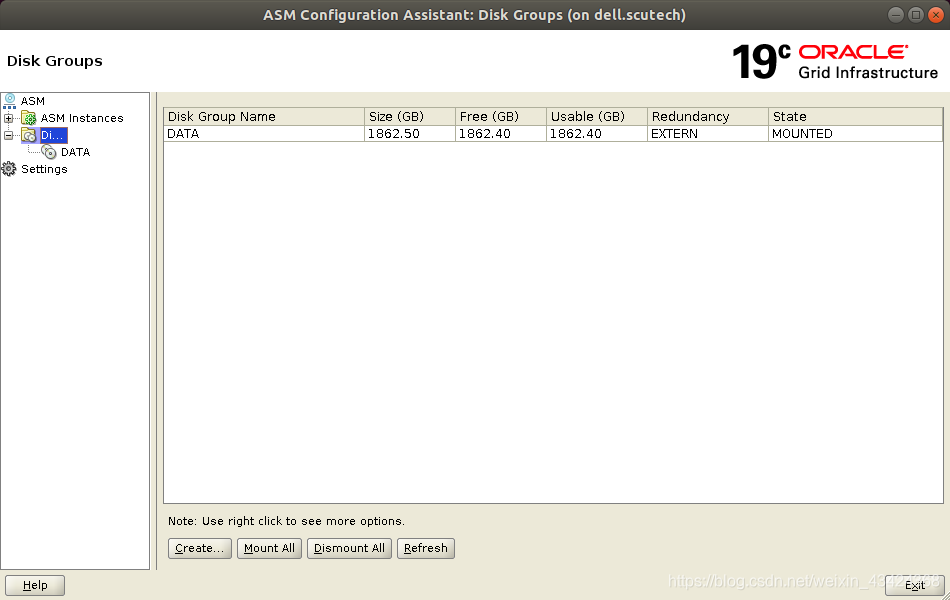Image resolution: width=950 pixels, height=600 pixels.
Task: Click the Settings gear icon
Action: point(9,169)
